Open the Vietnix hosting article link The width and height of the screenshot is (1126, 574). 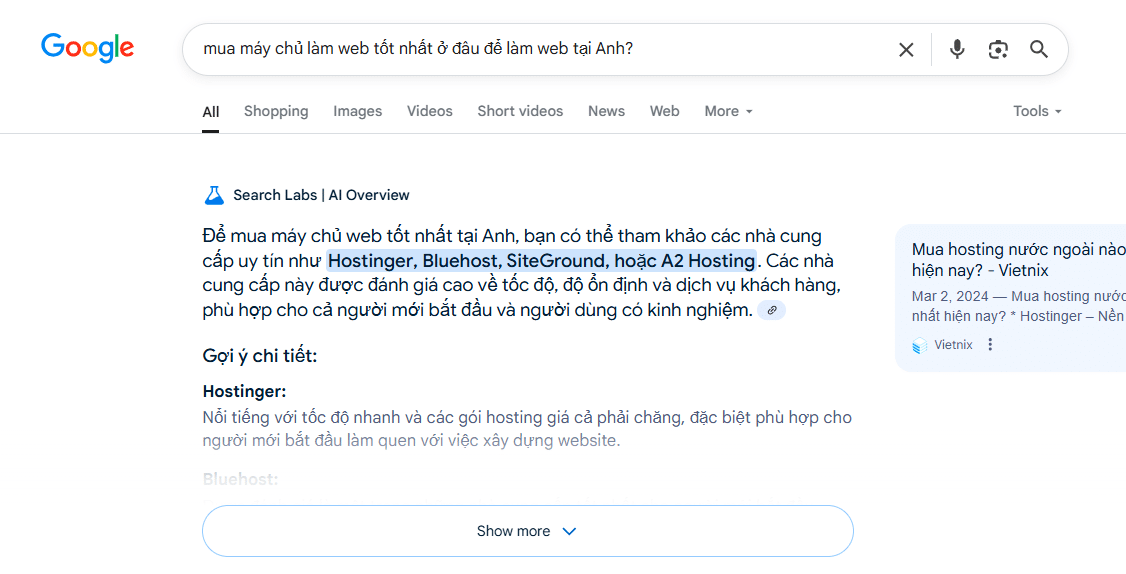coord(1017,259)
